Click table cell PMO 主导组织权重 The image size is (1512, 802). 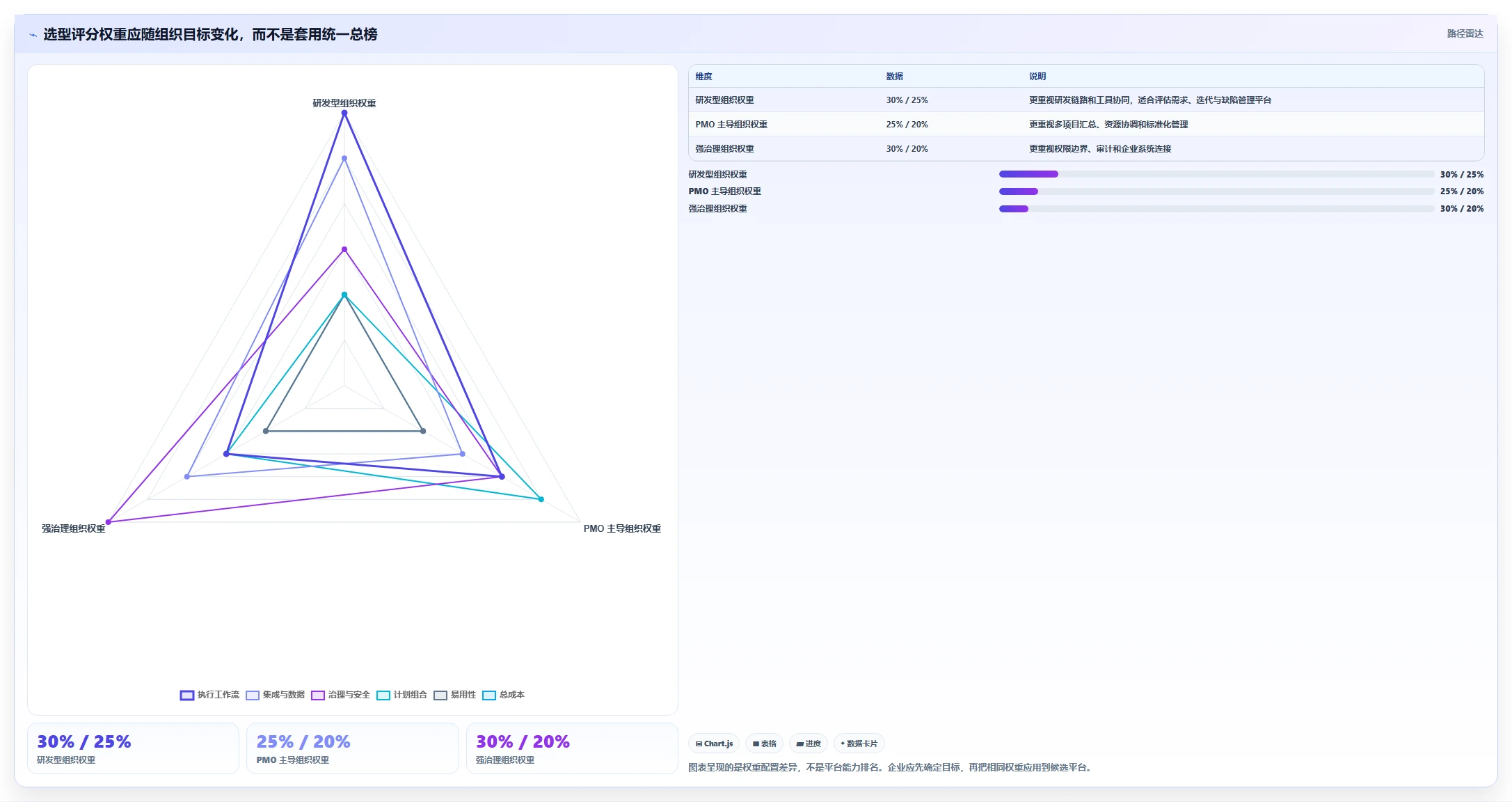click(731, 125)
